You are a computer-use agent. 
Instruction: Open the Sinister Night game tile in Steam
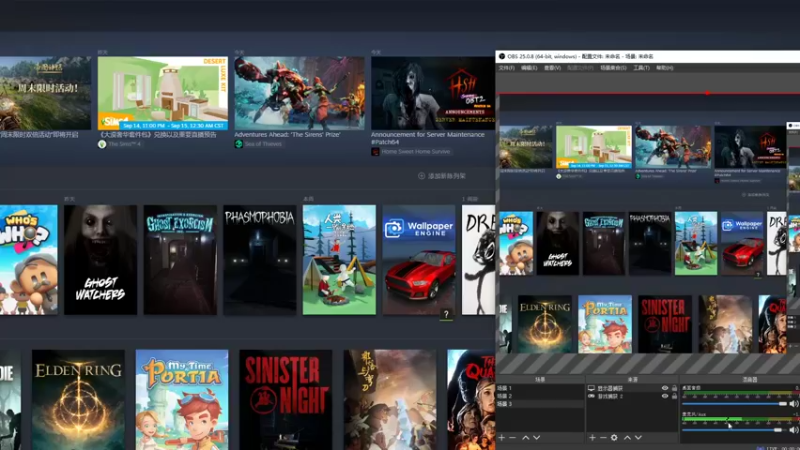[286, 399]
